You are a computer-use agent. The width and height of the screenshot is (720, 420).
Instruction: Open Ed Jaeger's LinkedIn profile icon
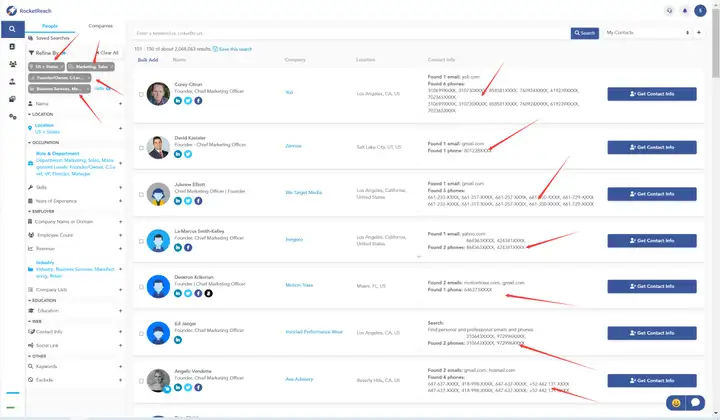click(x=178, y=340)
